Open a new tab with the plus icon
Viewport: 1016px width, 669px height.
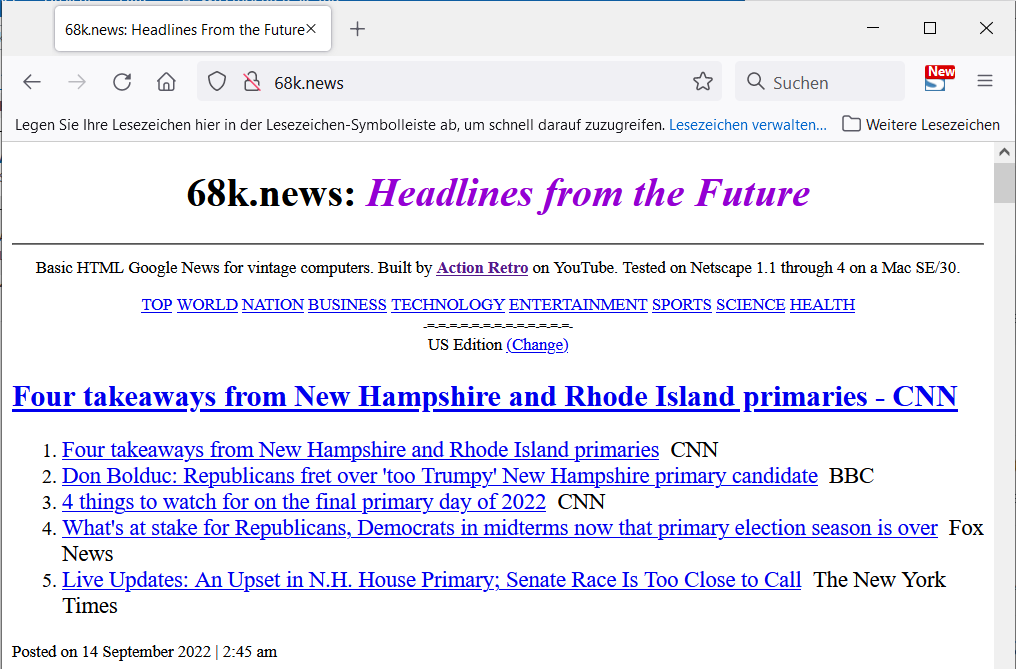pyautogui.click(x=357, y=29)
